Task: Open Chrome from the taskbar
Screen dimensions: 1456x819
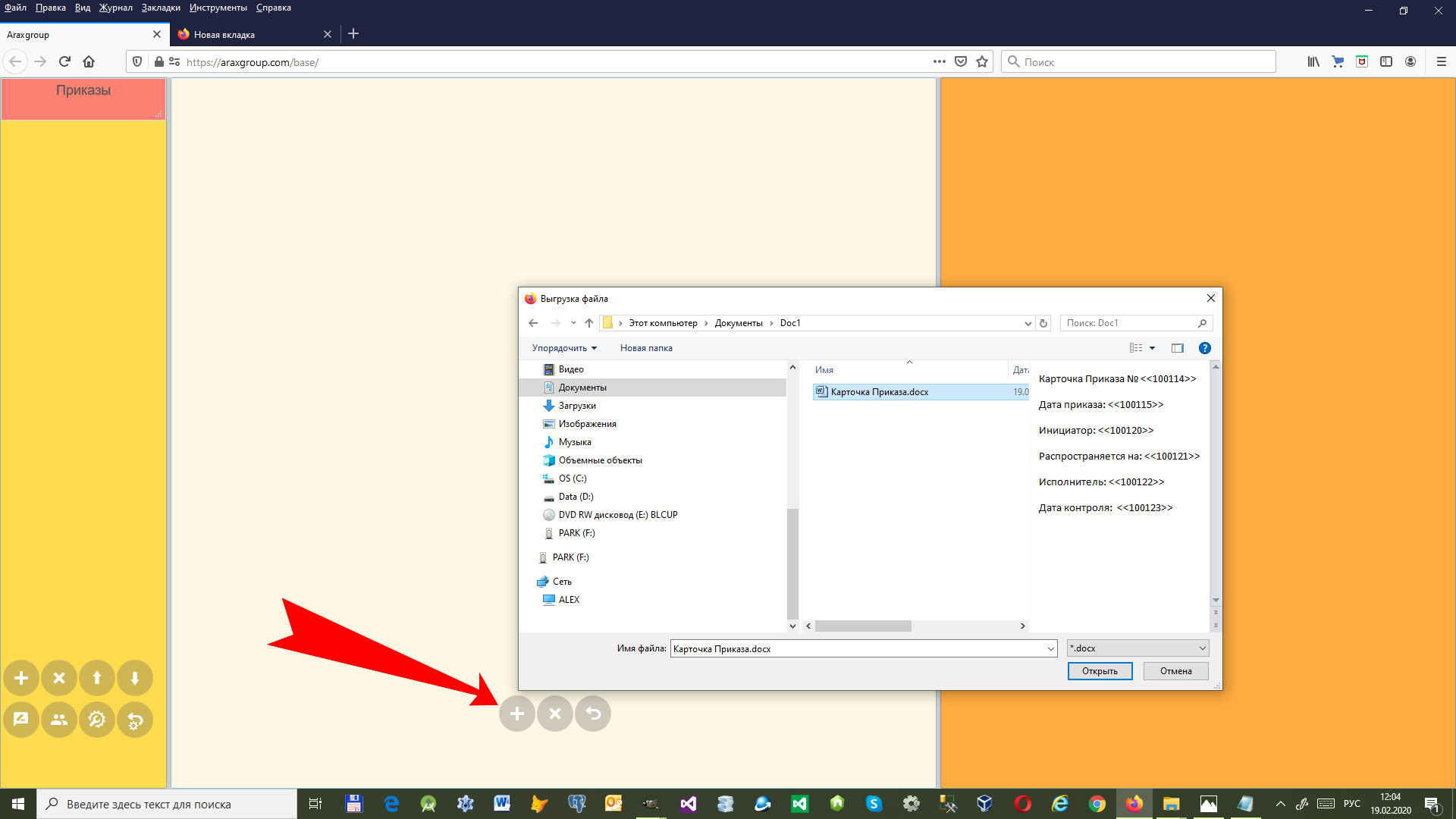Action: pyautogui.click(x=1097, y=804)
